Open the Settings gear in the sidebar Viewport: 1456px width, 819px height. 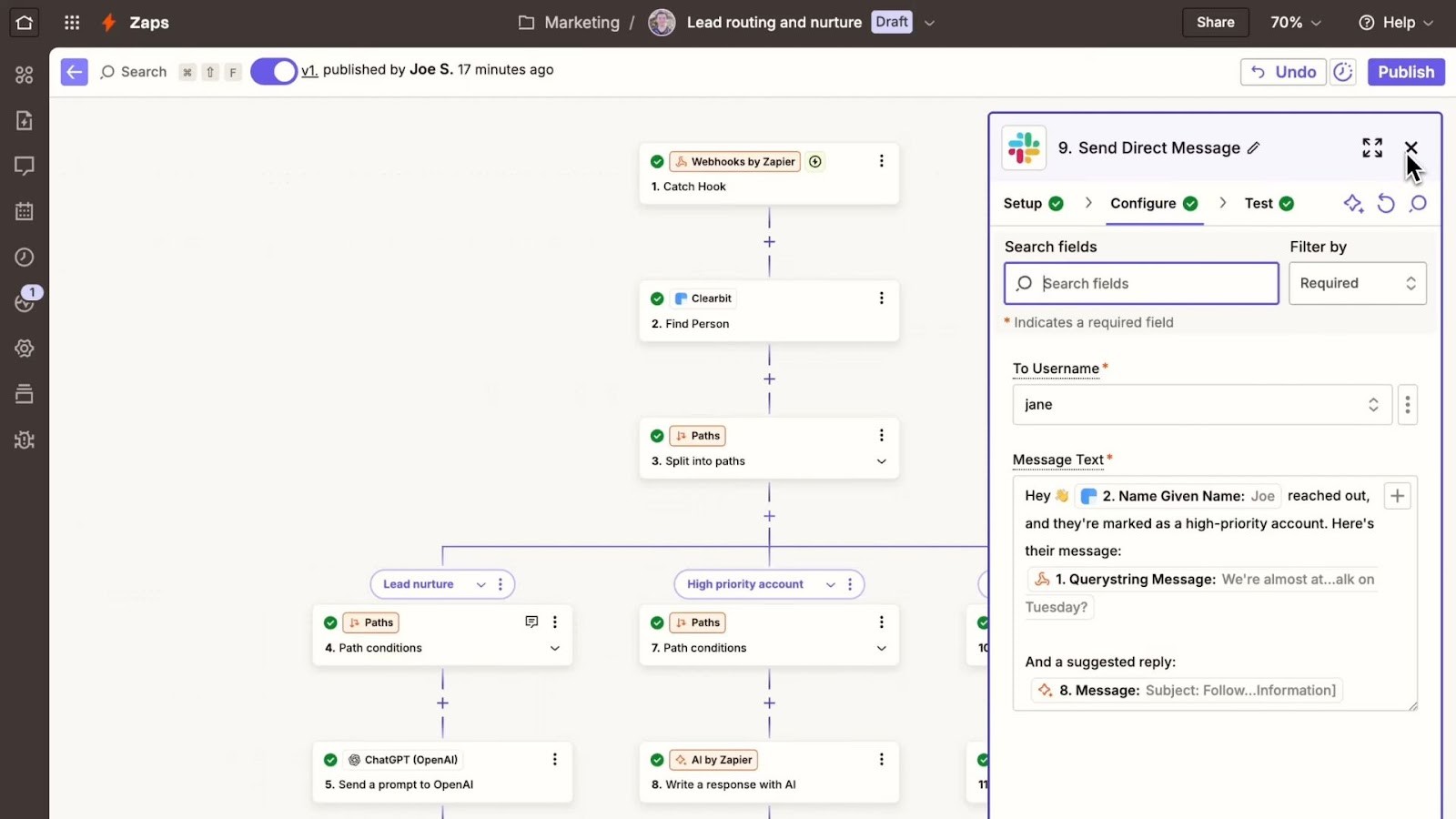coord(25,348)
